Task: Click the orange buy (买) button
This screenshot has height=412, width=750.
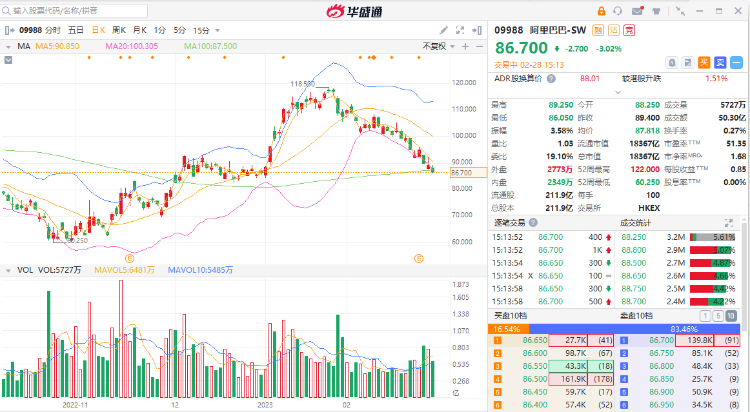Action: pyautogui.click(x=704, y=61)
